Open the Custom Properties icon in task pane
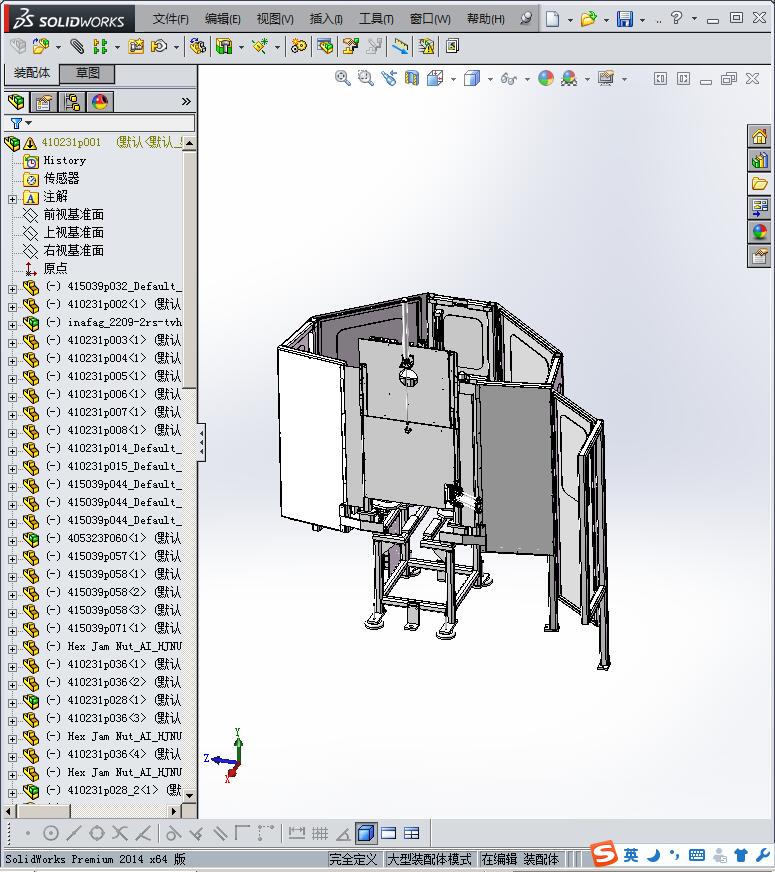 tap(759, 256)
